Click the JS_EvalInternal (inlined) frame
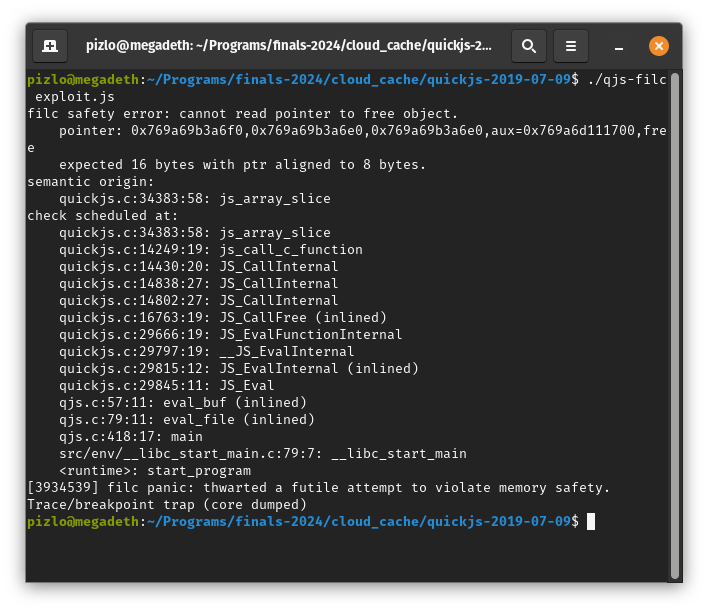Screen dimensions: 708x611 (x=239, y=368)
